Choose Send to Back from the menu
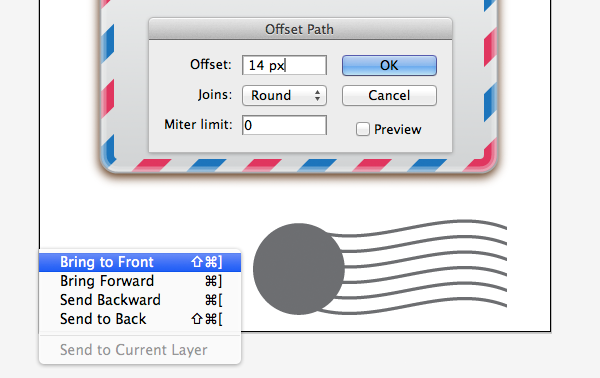 [x=140, y=319]
